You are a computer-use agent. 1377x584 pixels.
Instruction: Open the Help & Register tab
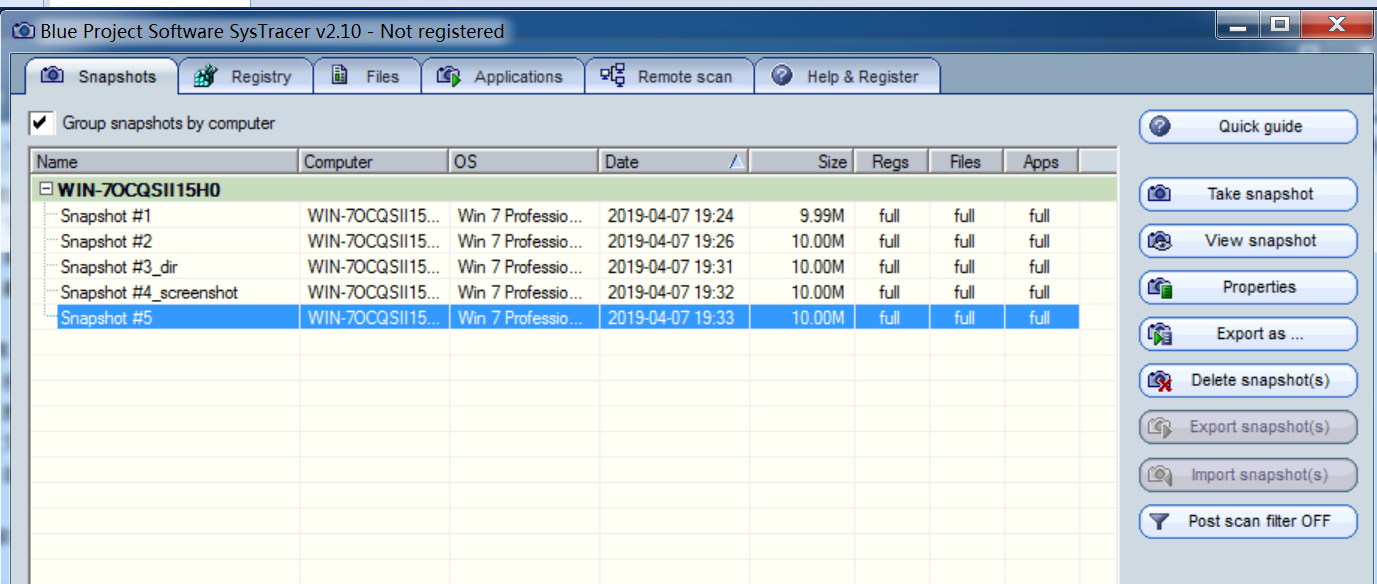[847, 76]
